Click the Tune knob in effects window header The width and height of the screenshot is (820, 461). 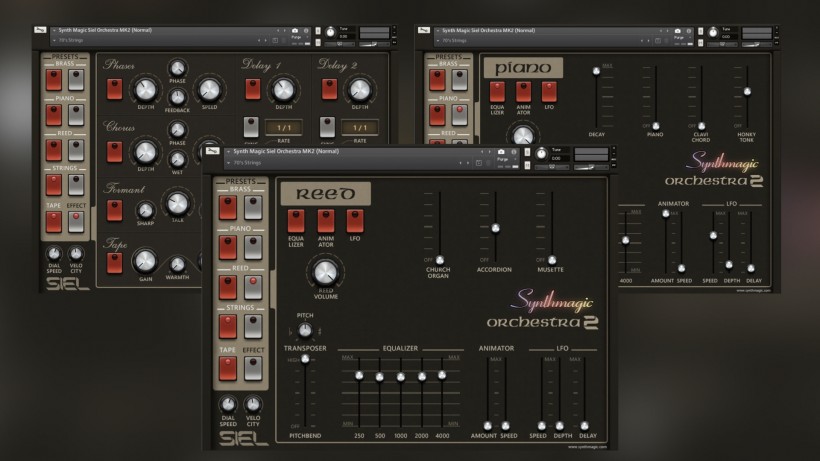tap(331, 32)
